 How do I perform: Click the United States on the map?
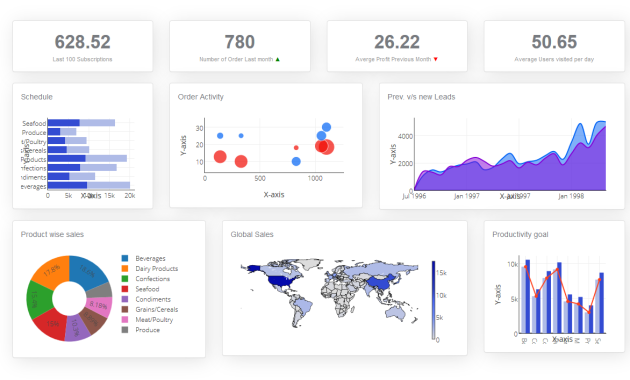tap(281, 280)
